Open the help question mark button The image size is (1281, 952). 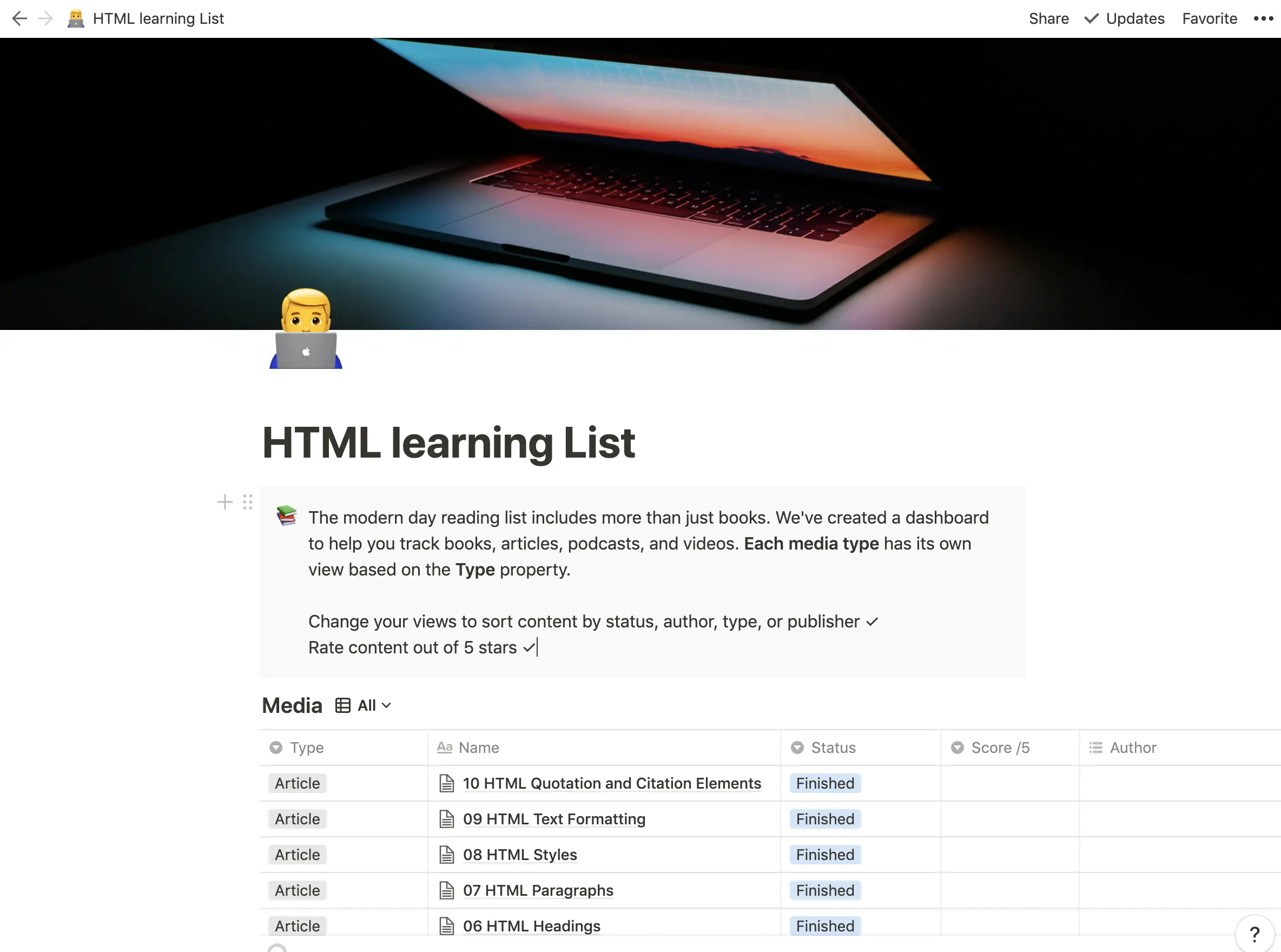(x=1254, y=934)
